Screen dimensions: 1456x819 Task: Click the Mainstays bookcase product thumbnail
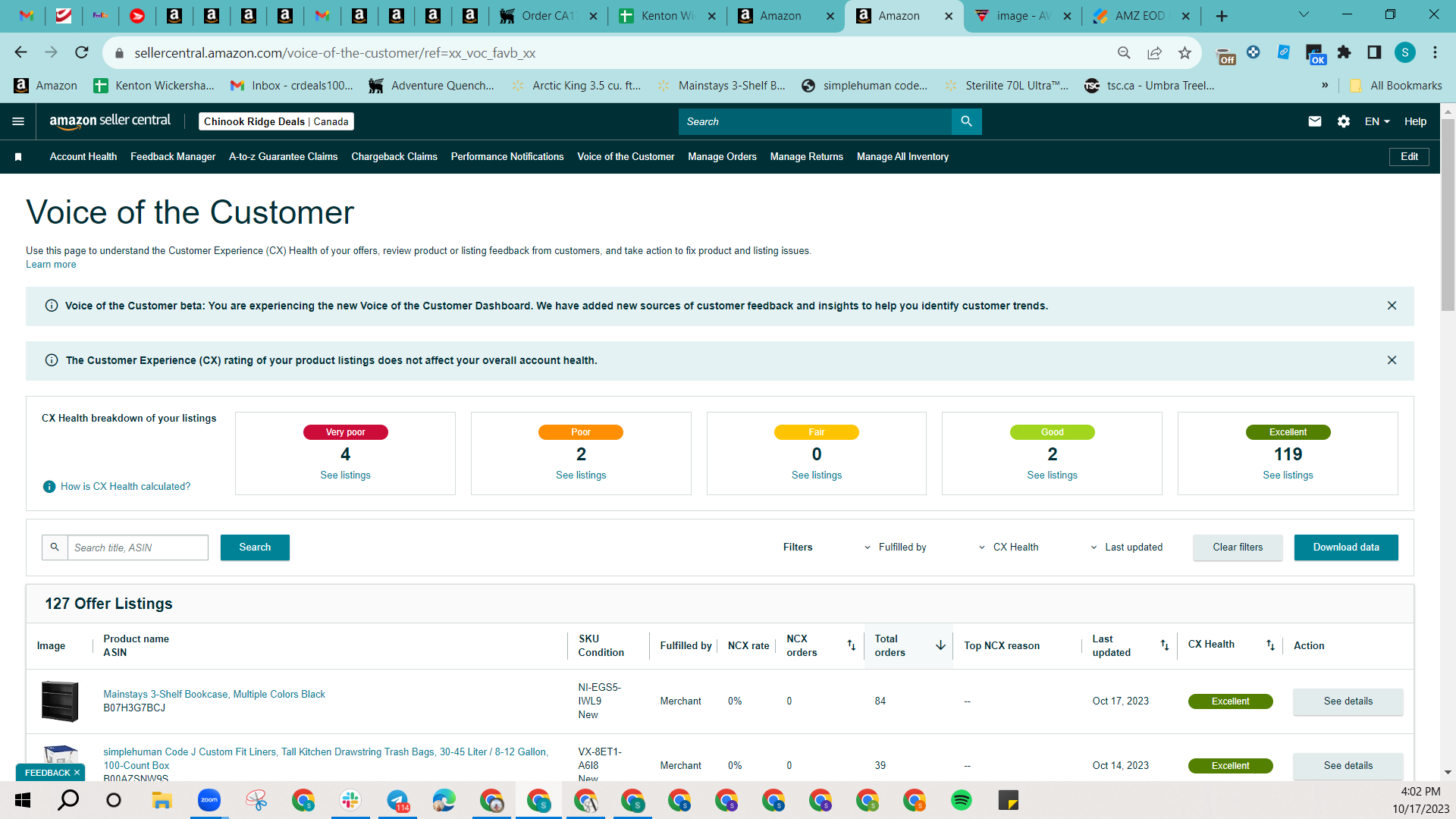[x=60, y=701]
